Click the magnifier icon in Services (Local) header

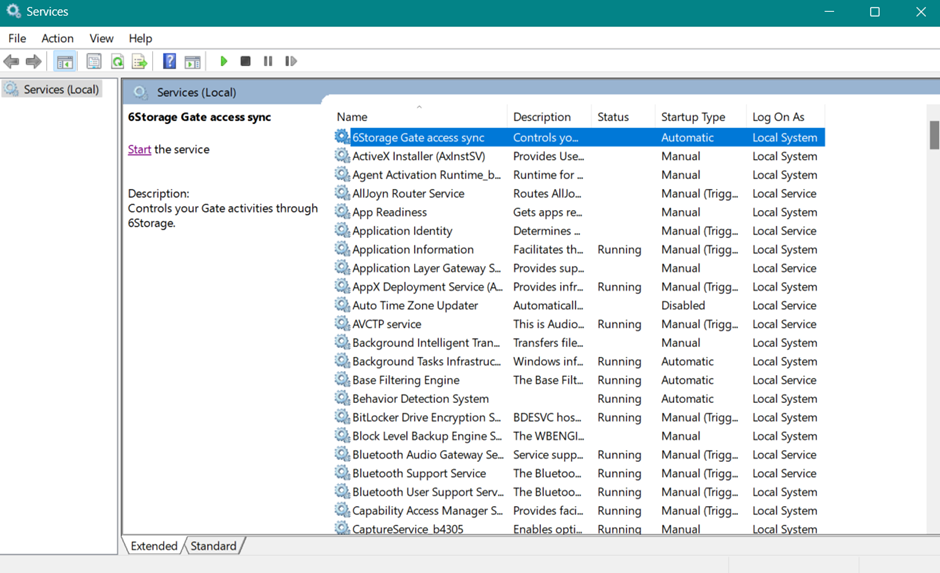(140, 92)
